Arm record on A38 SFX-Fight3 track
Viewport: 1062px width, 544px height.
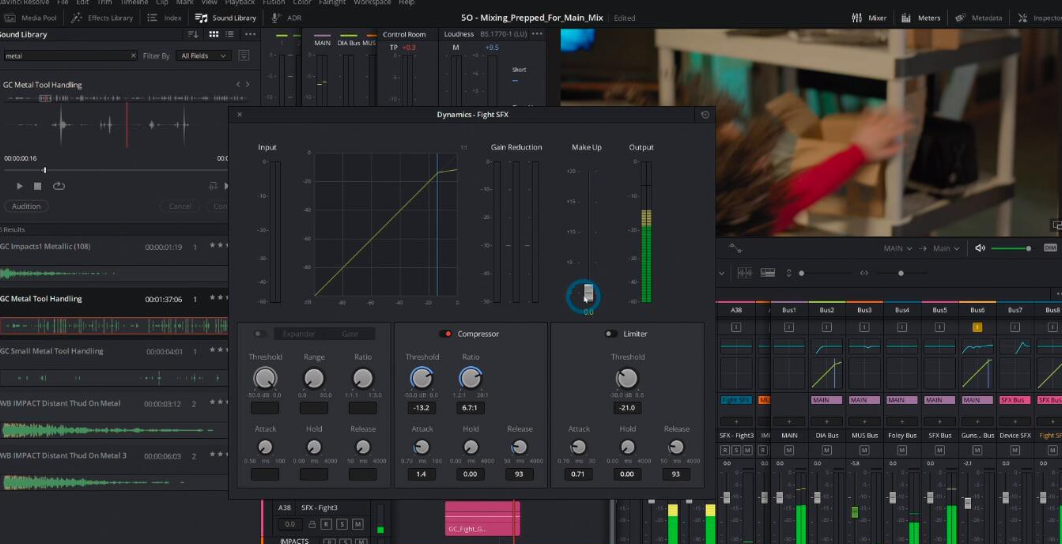pyautogui.click(x=326, y=524)
